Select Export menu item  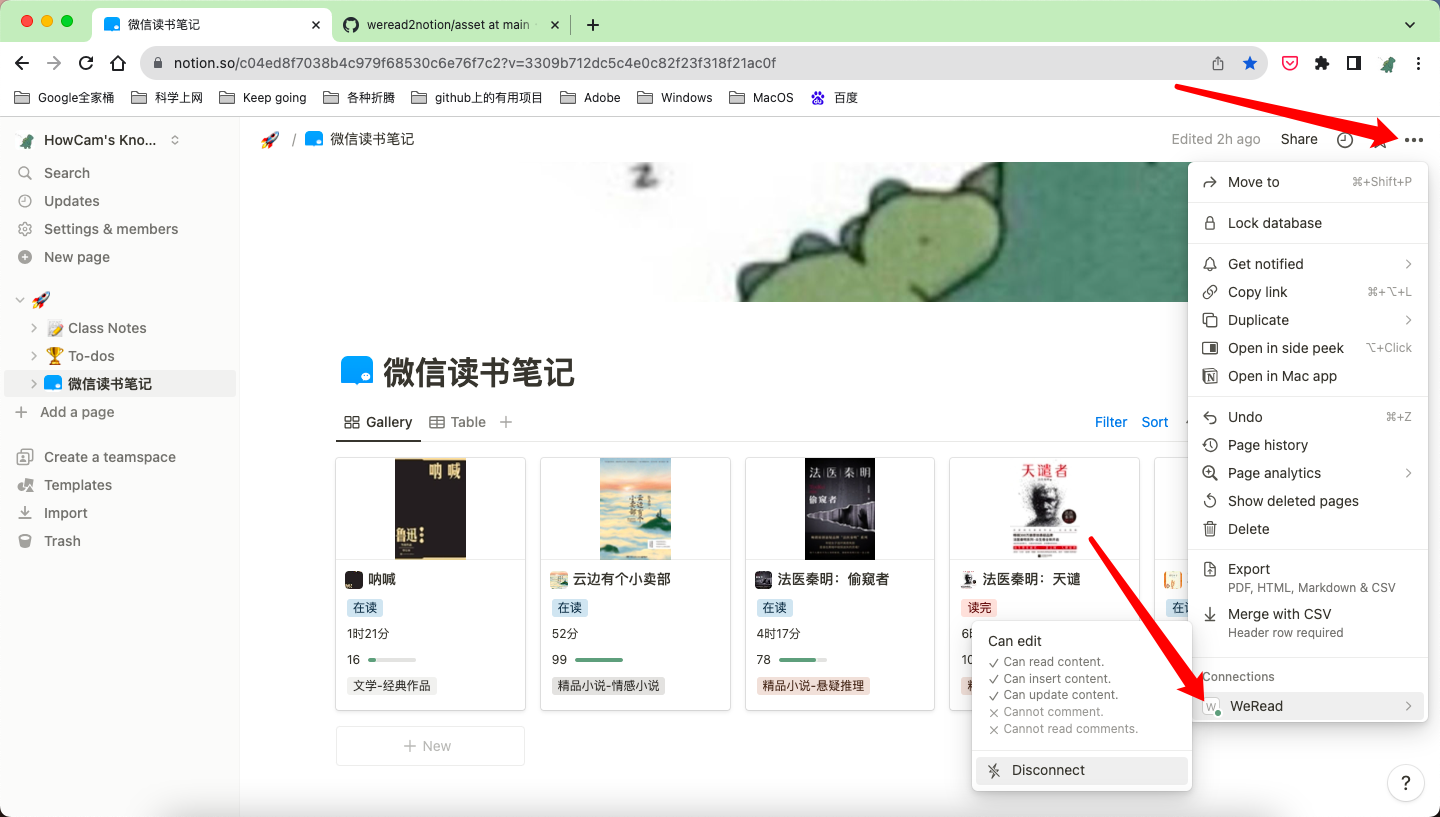coord(1307,577)
